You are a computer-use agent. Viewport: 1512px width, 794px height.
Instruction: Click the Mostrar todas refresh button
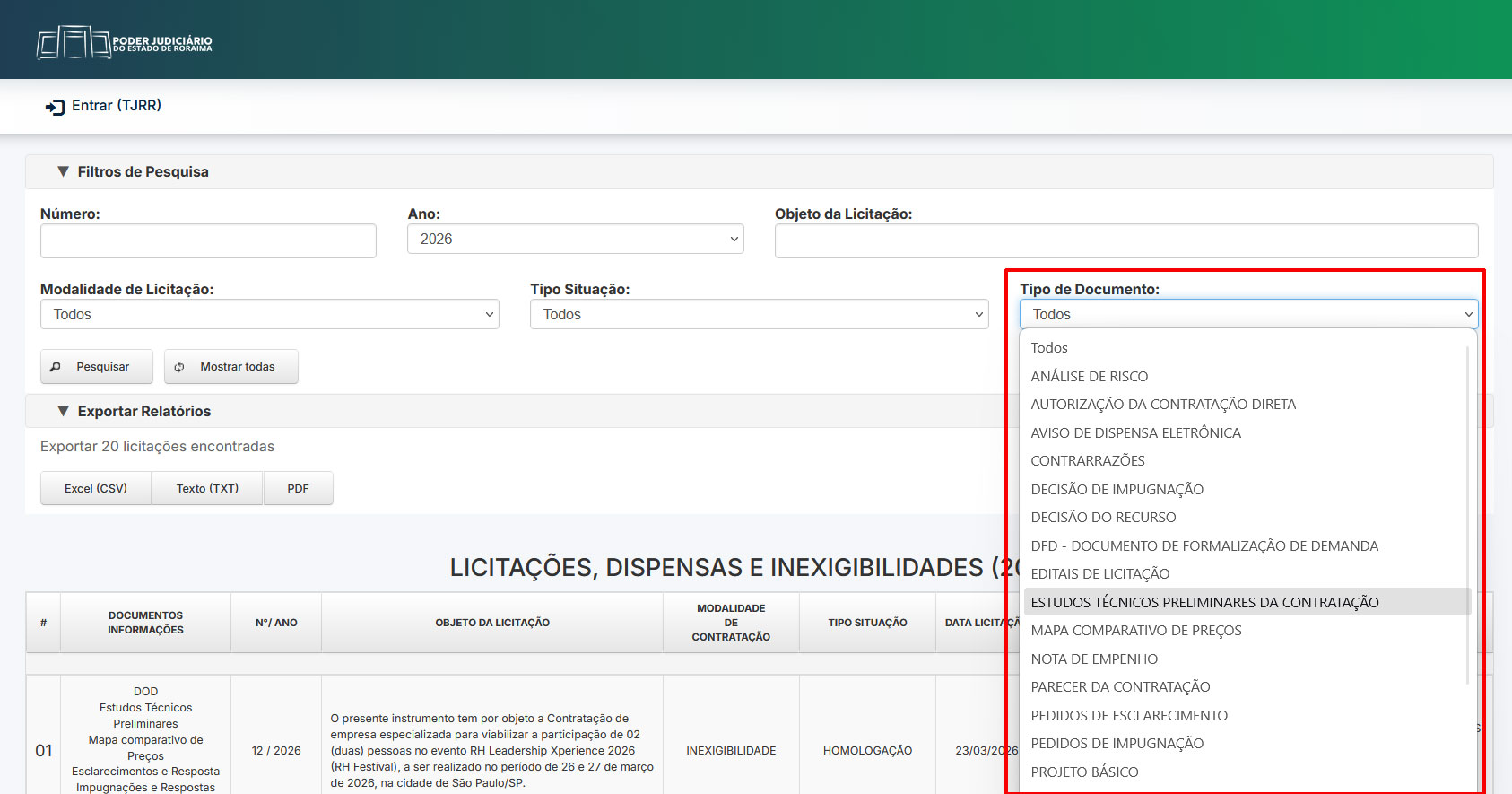click(231, 367)
